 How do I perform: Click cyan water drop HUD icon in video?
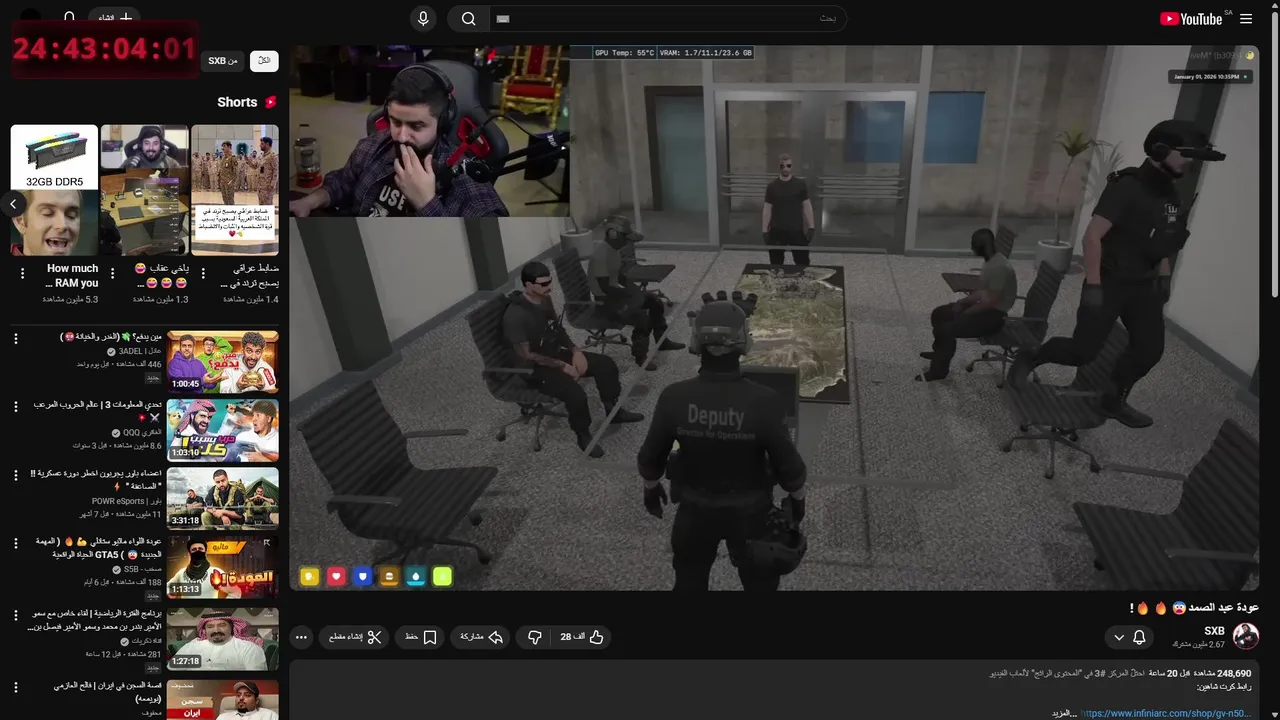[x=415, y=576]
